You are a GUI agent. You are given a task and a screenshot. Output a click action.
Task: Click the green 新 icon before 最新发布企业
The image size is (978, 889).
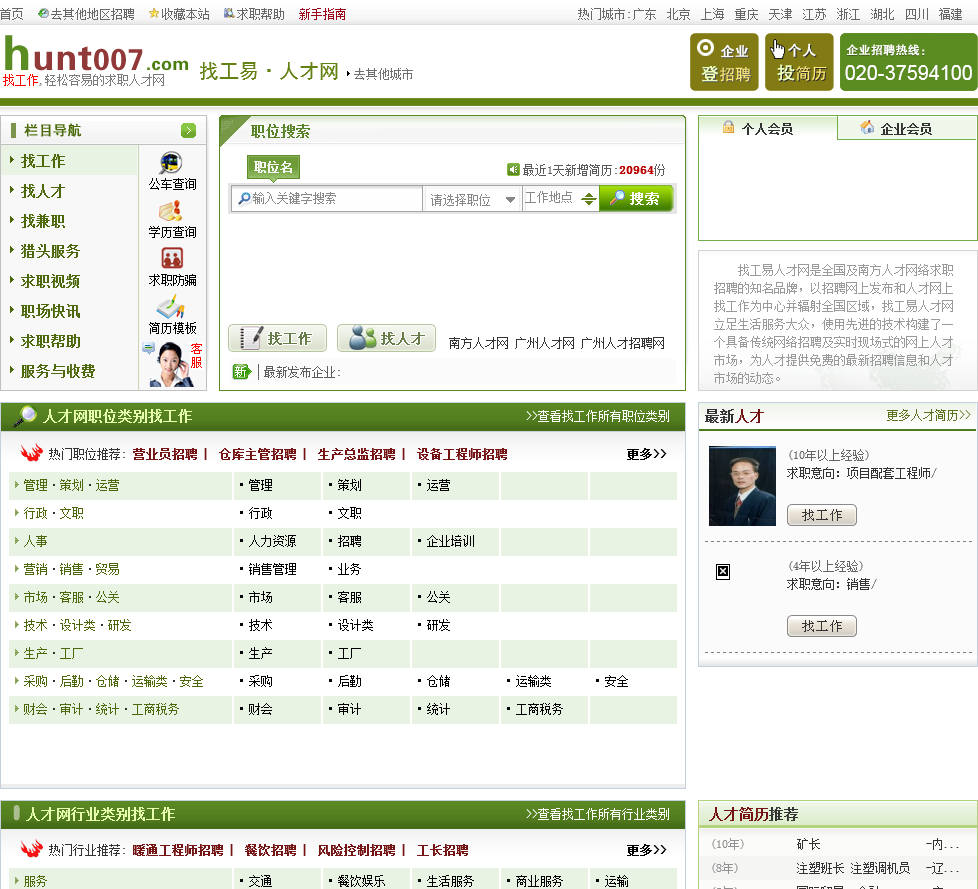click(x=242, y=372)
